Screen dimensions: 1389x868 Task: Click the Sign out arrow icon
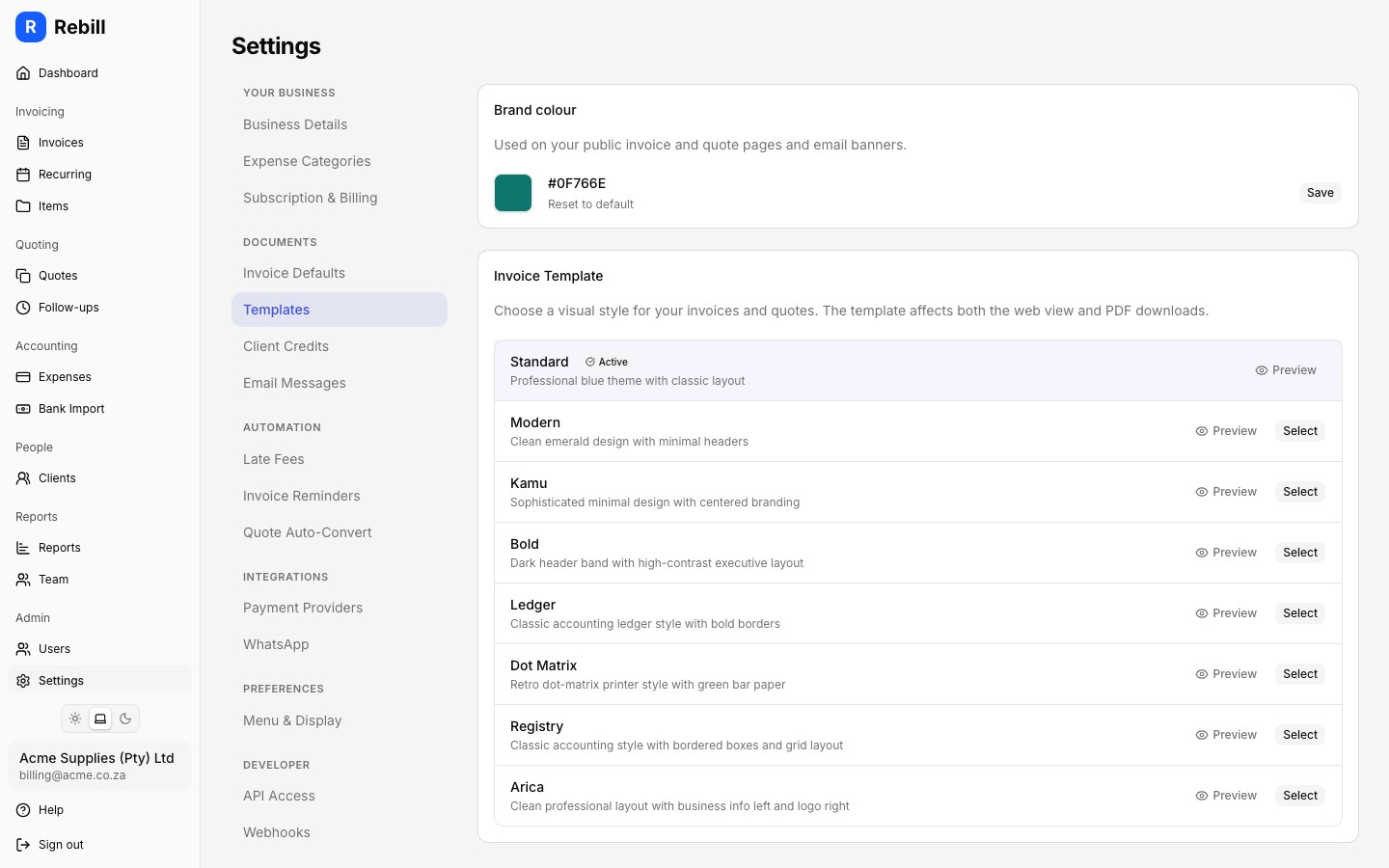tap(23, 845)
